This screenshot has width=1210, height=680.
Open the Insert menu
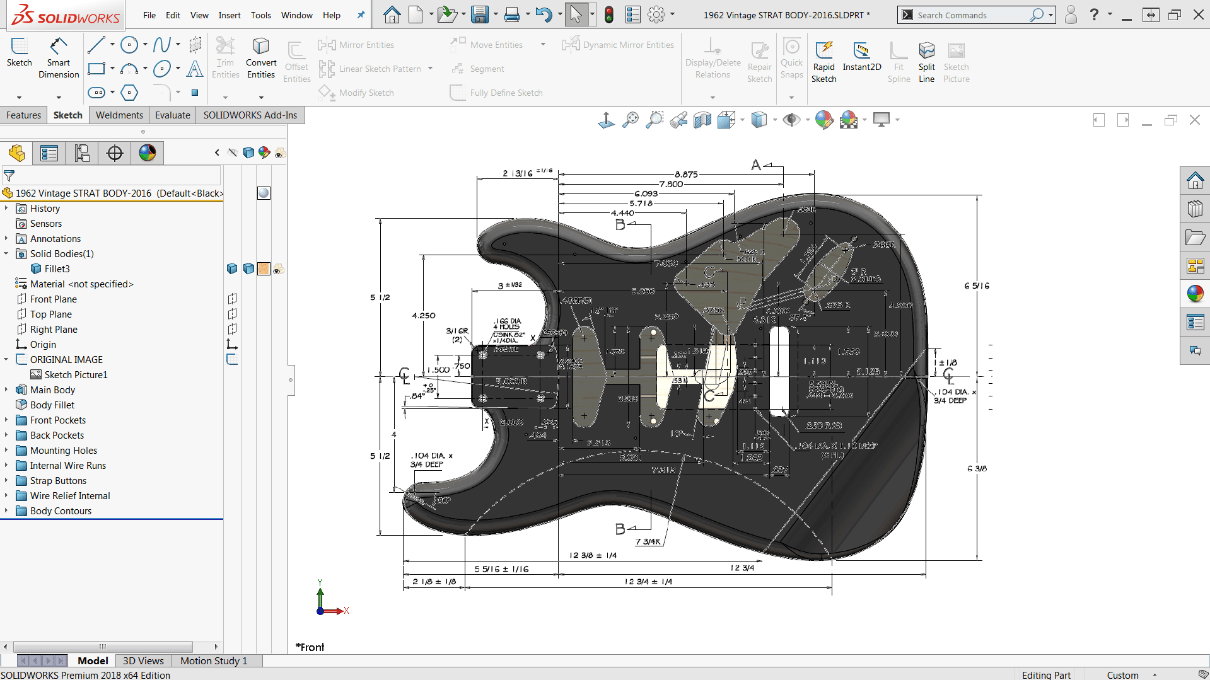click(227, 15)
